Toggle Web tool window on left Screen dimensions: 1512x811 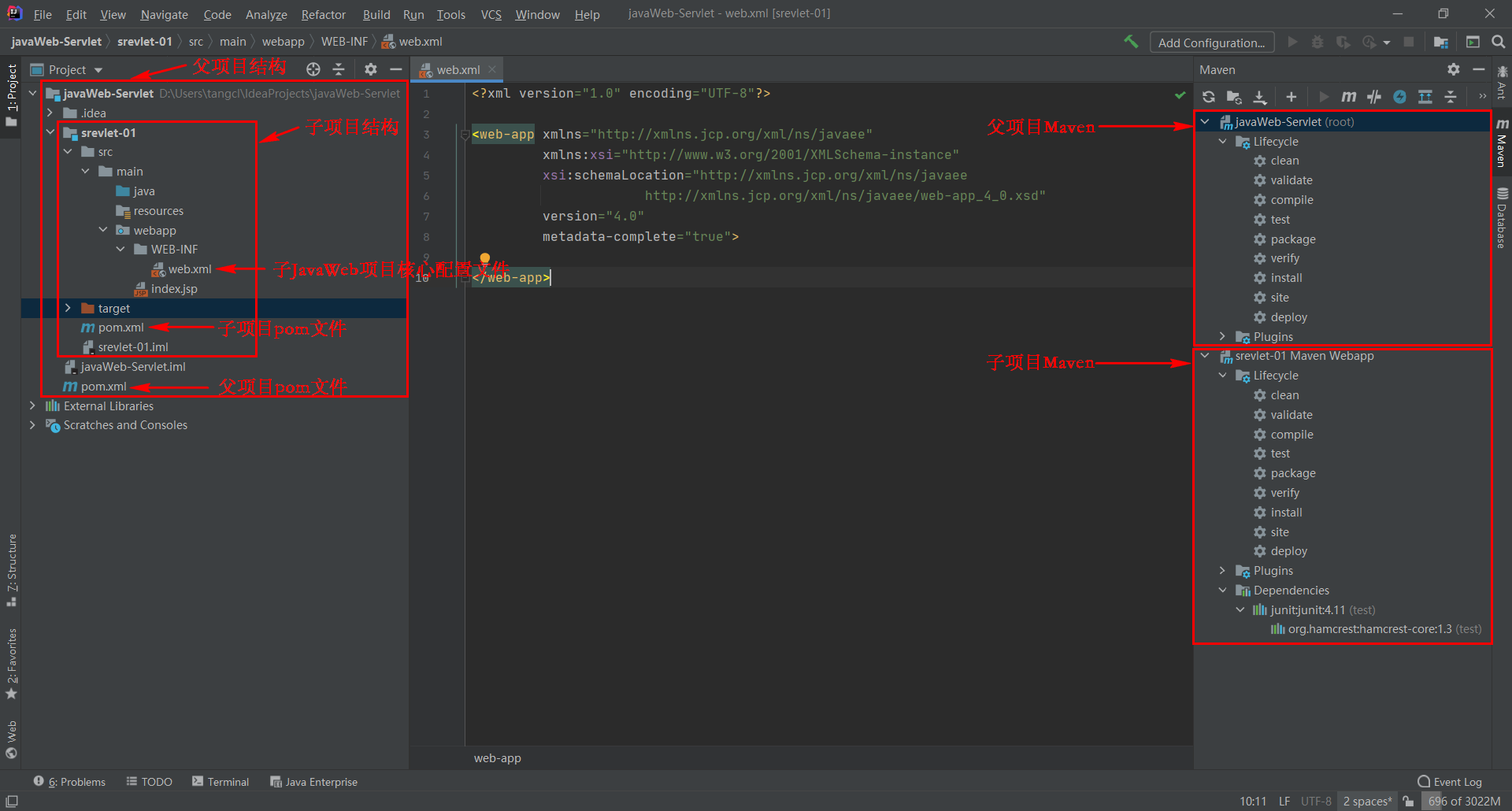click(12, 739)
